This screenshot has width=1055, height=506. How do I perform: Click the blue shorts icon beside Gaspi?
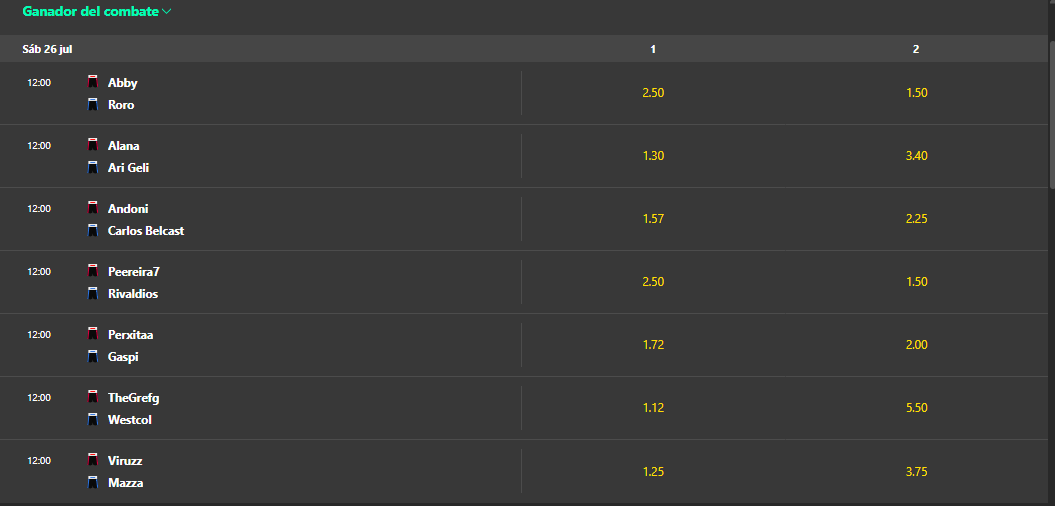click(x=93, y=357)
